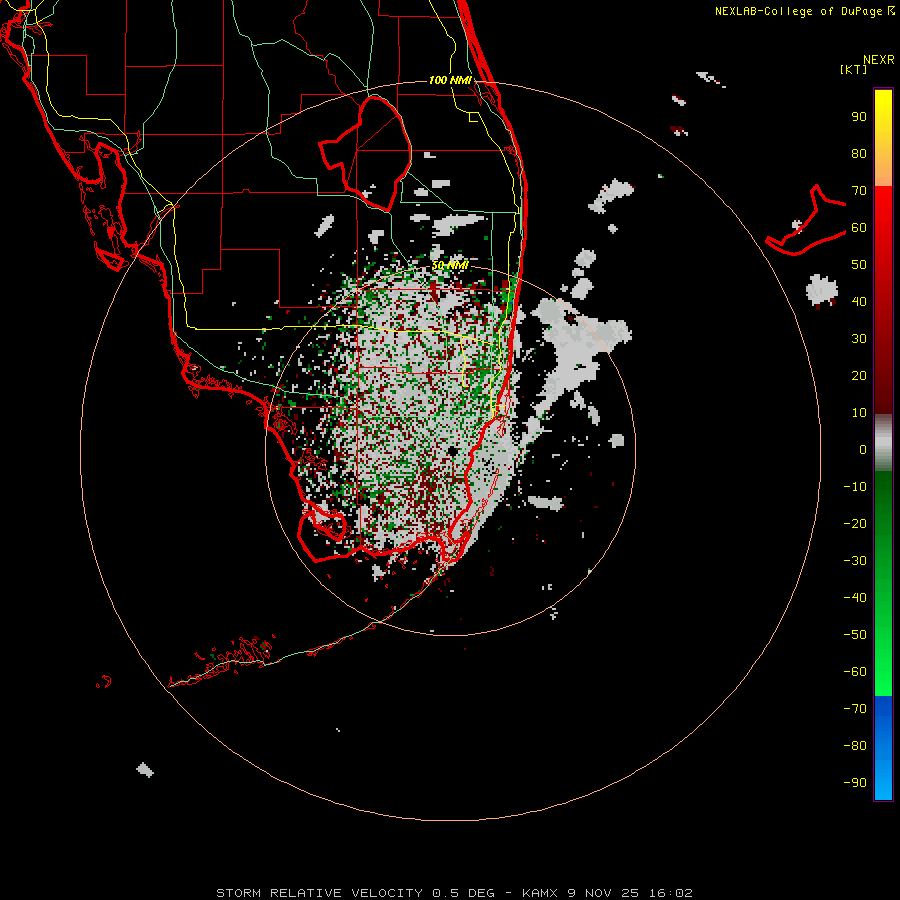Pick the red outbound segment of color bar
900x900 pixels.
tap(883, 300)
